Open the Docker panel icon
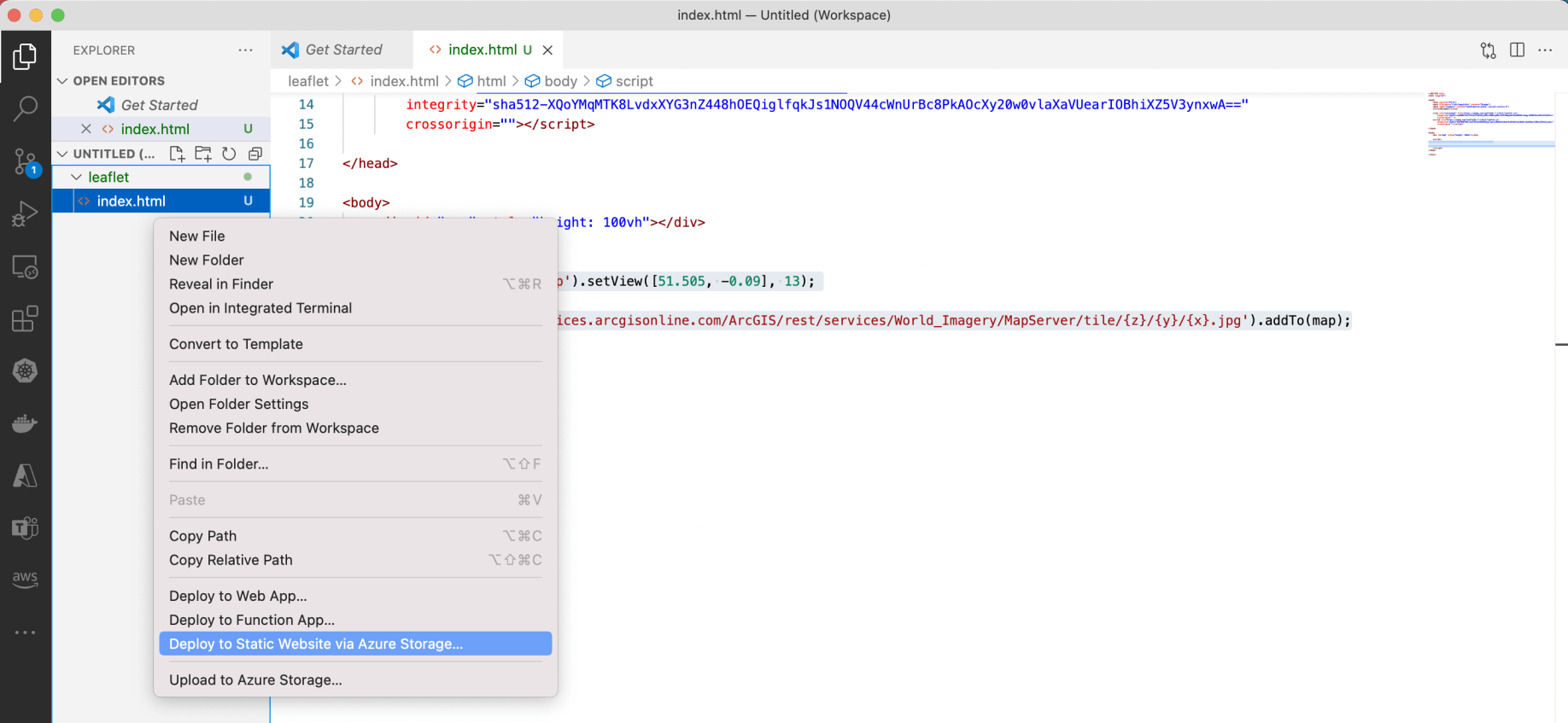The width and height of the screenshot is (1568, 723). pos(26,423)
